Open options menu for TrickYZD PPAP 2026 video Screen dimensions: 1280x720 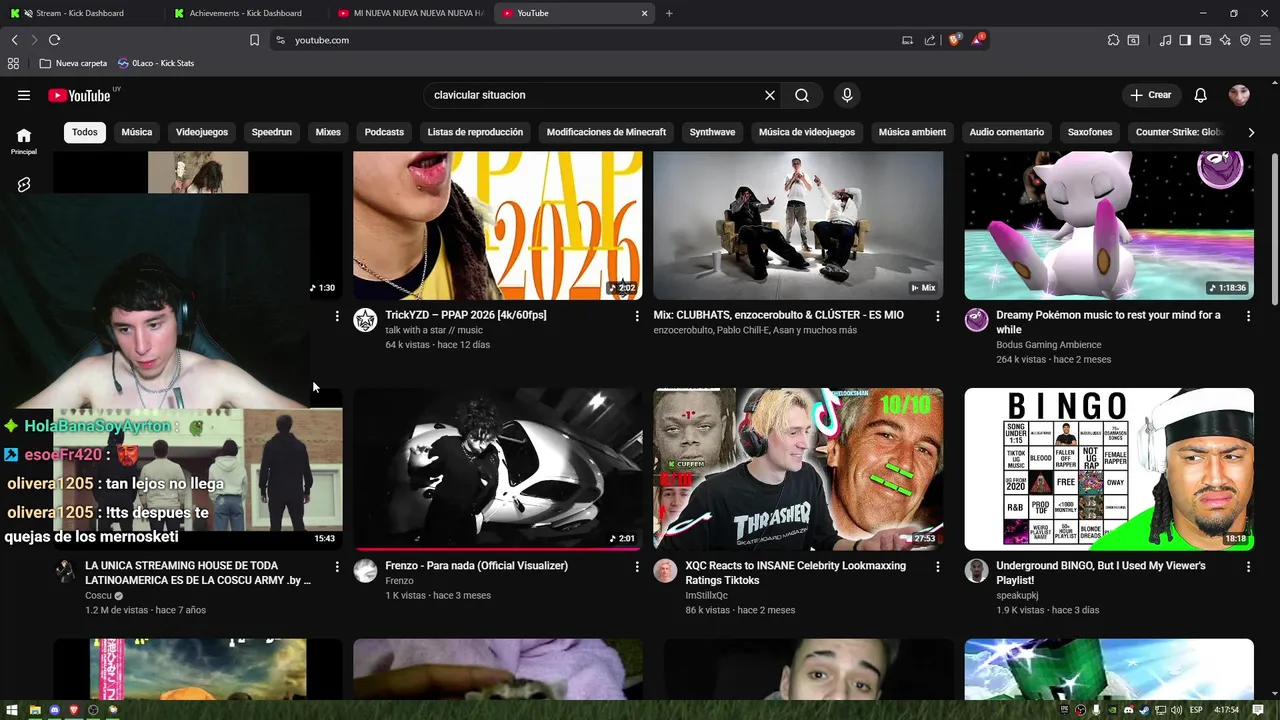(637, 316)
